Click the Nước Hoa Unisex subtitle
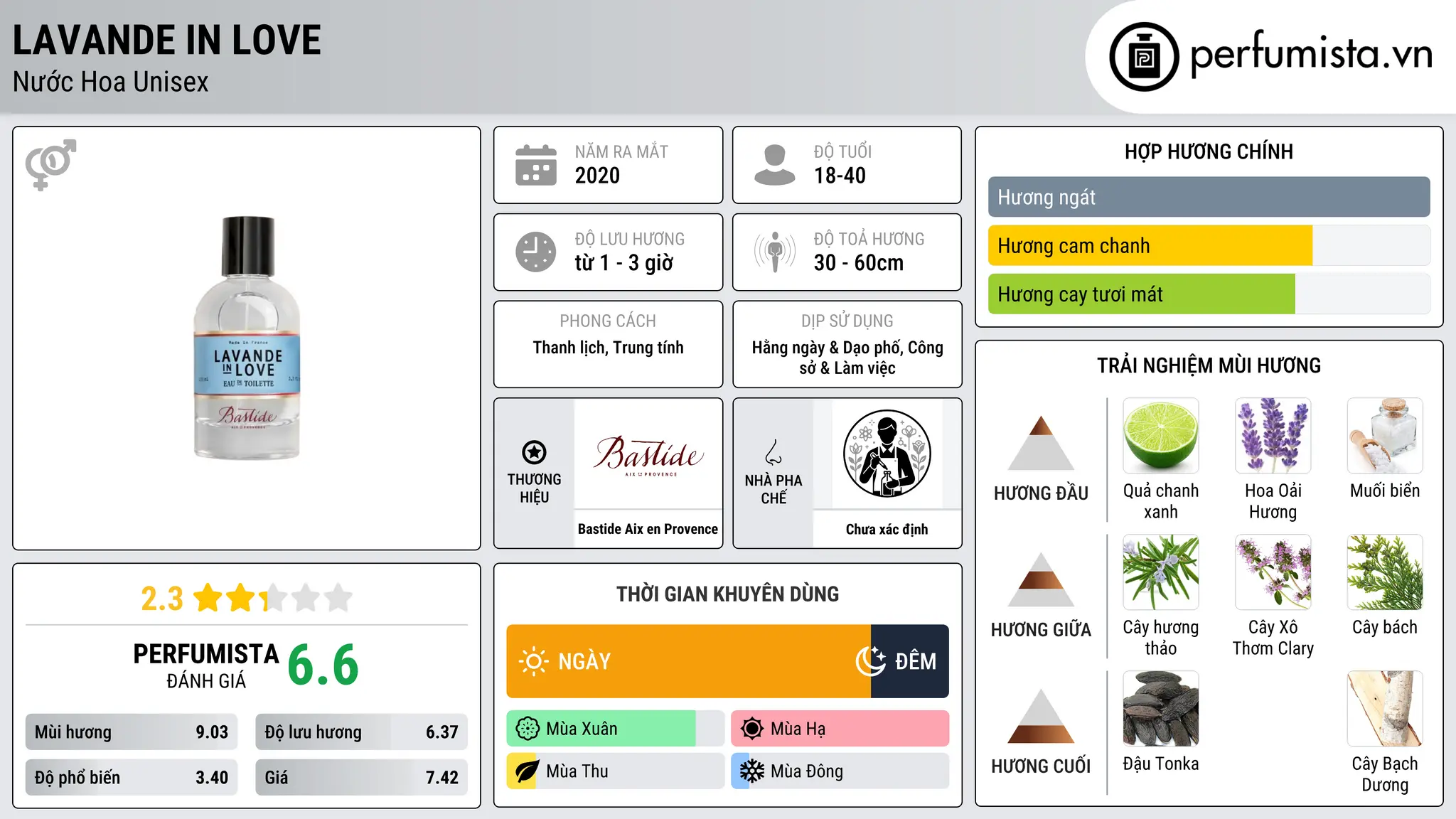This screenshot has width=1456, height=819. 111,82
